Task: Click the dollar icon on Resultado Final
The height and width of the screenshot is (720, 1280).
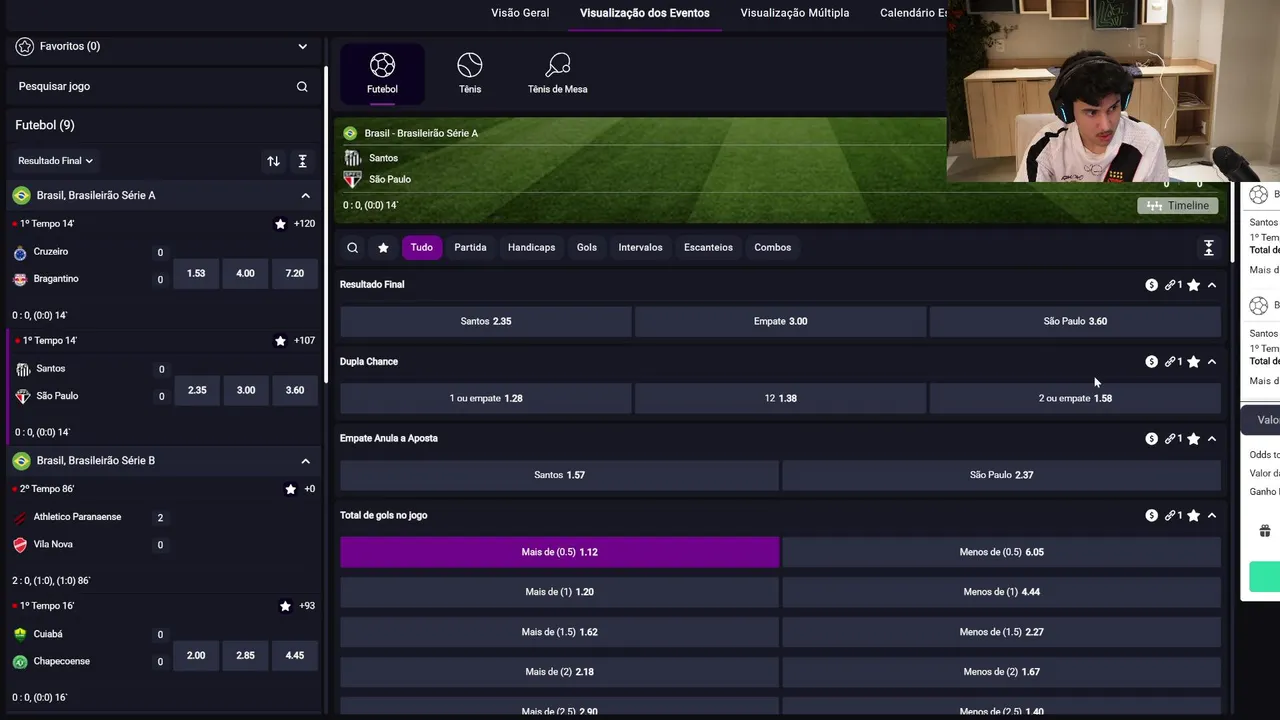Action: coord(1152,285)
